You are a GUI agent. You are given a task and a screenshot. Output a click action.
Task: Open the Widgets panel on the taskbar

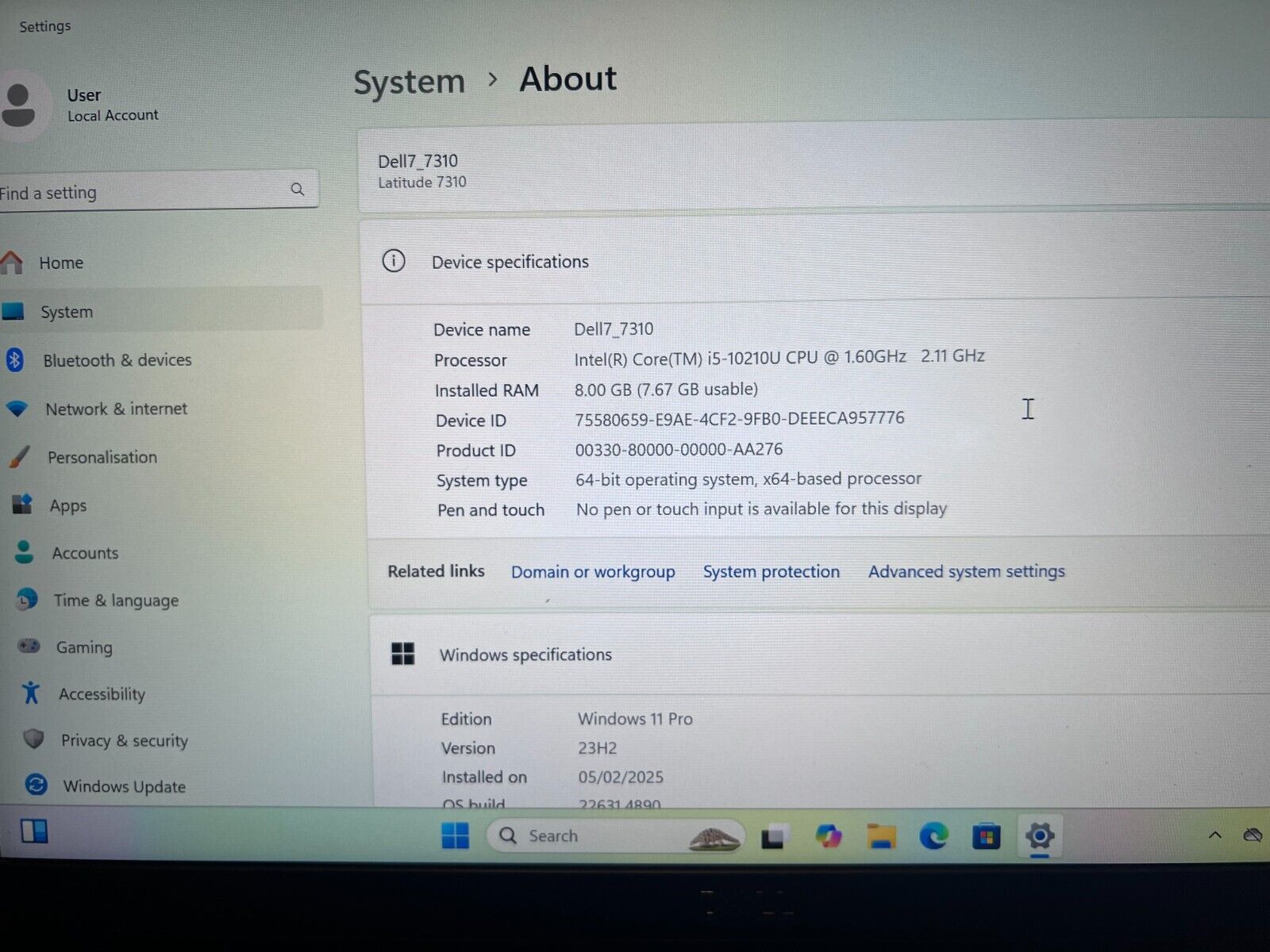(34, 831)
